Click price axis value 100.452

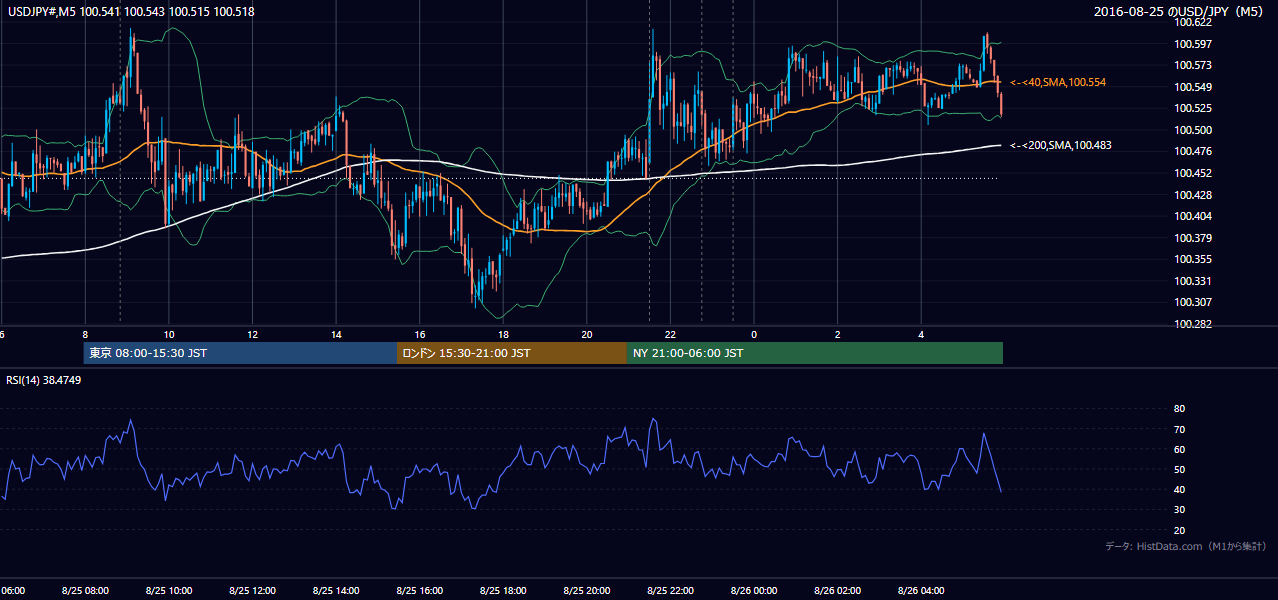click(1194, 173)
